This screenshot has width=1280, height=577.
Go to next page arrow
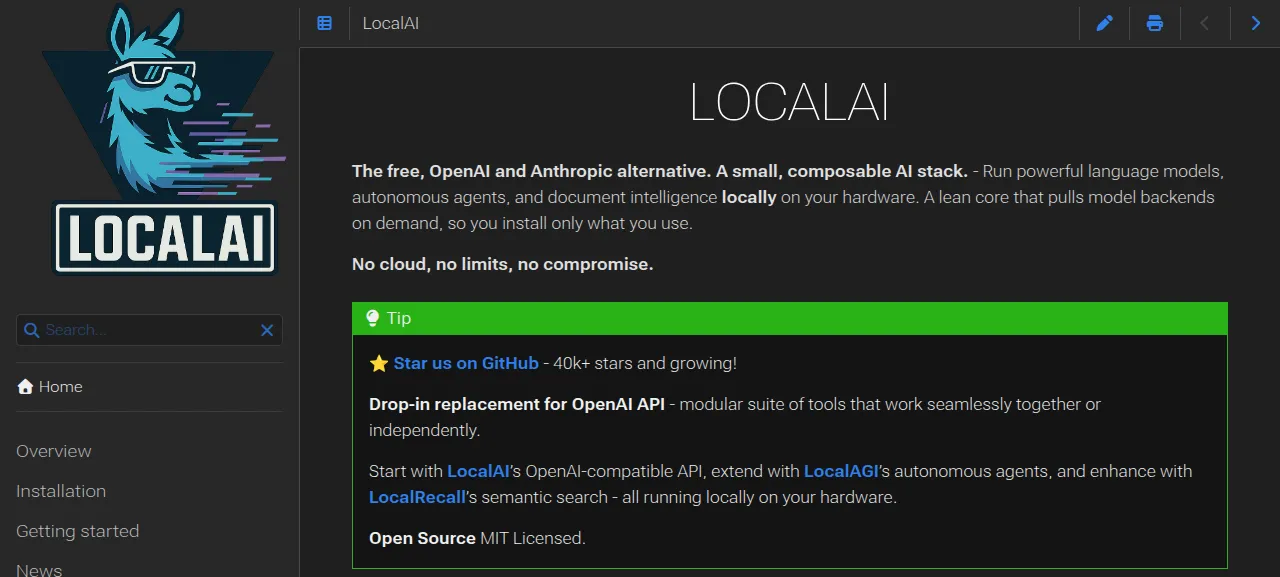click(1256, 23)
